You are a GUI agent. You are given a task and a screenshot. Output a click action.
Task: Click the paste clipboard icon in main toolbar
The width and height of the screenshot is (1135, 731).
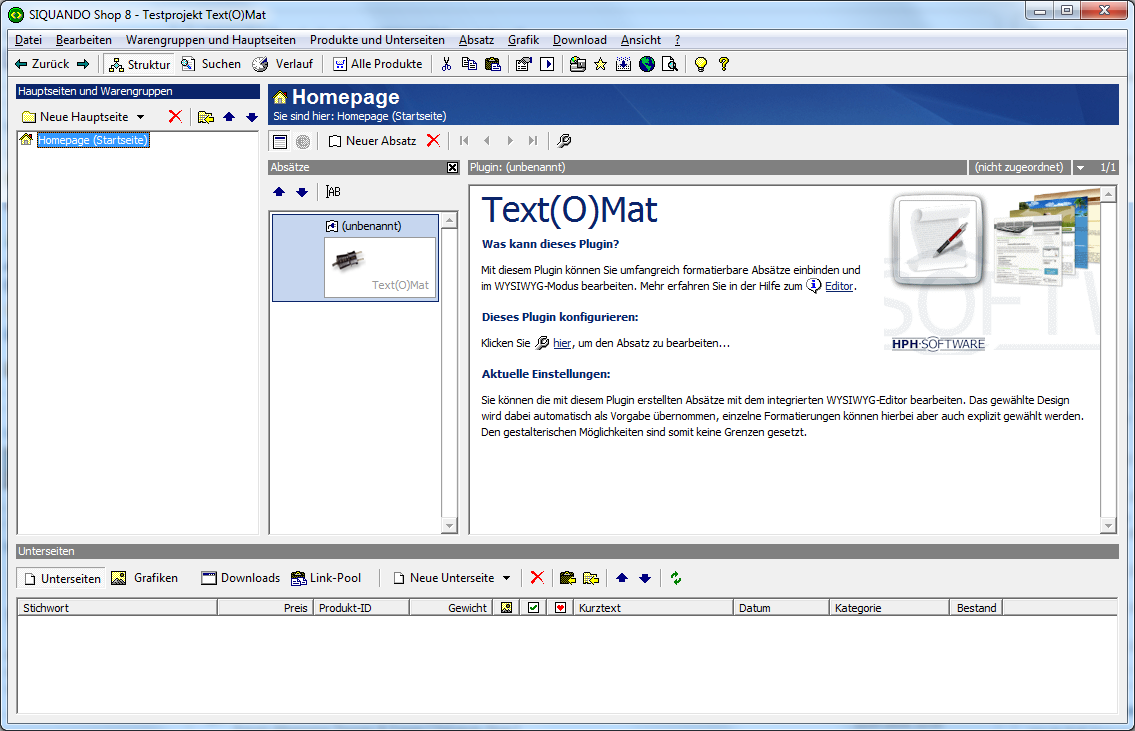tap(493, 64)
